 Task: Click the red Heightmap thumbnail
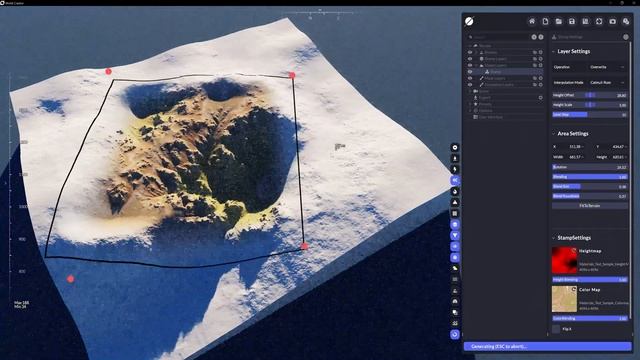coord(564,260)
